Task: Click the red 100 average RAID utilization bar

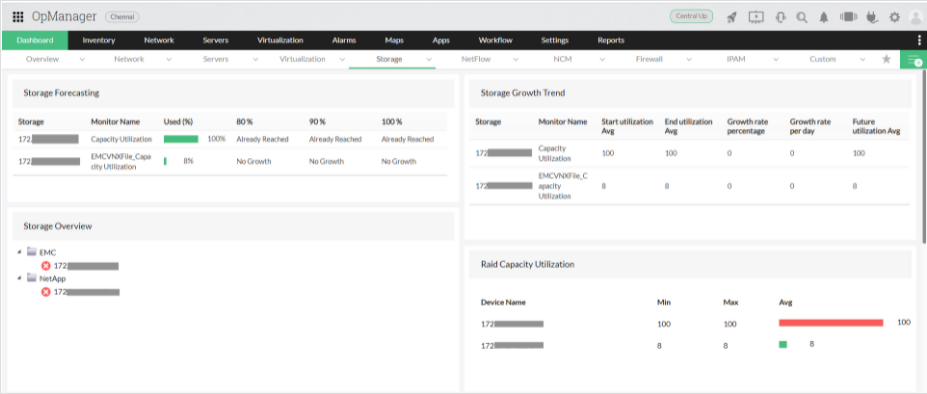Action: click(831, 322)
